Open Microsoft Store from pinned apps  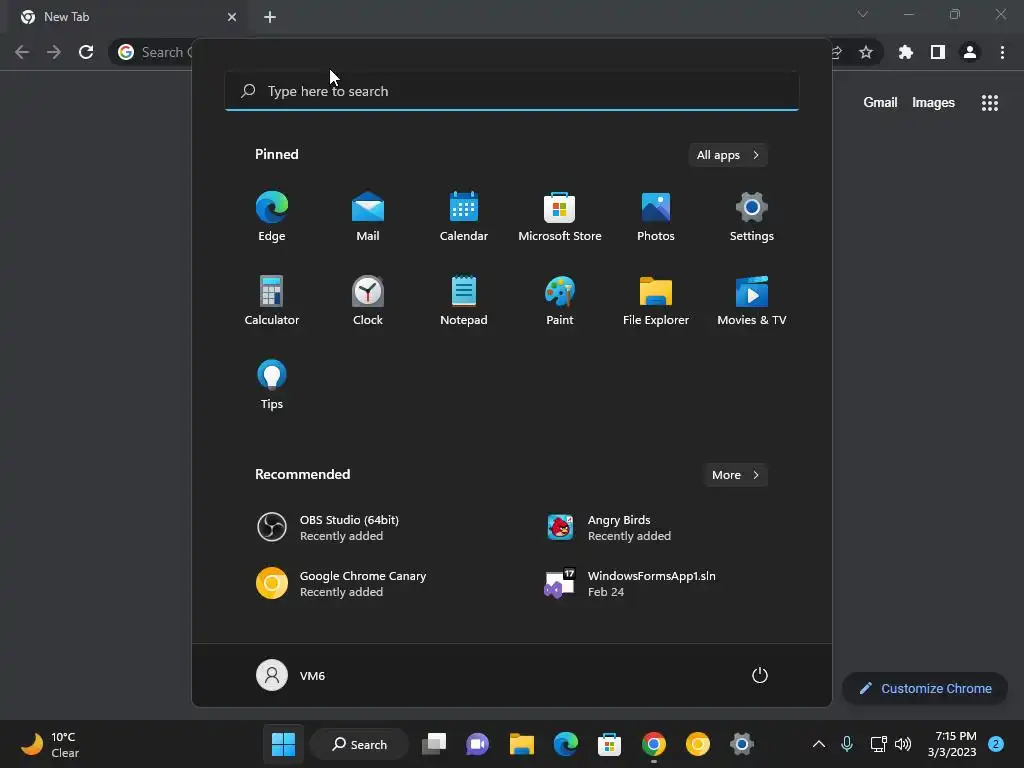(560, 216)
